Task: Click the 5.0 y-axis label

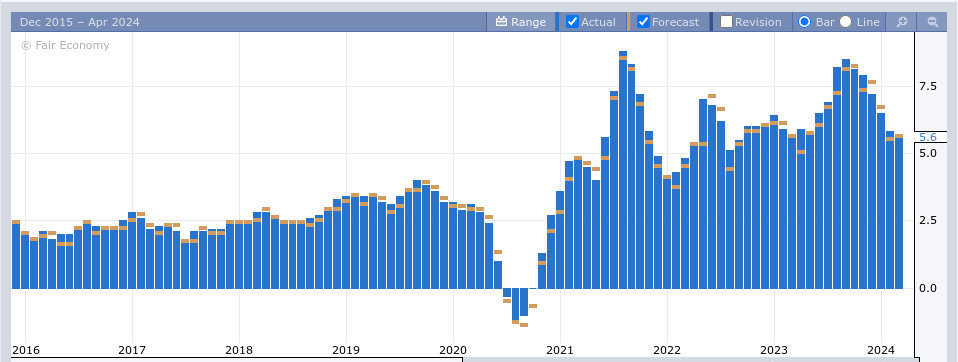Action: (x=928, y=153)
